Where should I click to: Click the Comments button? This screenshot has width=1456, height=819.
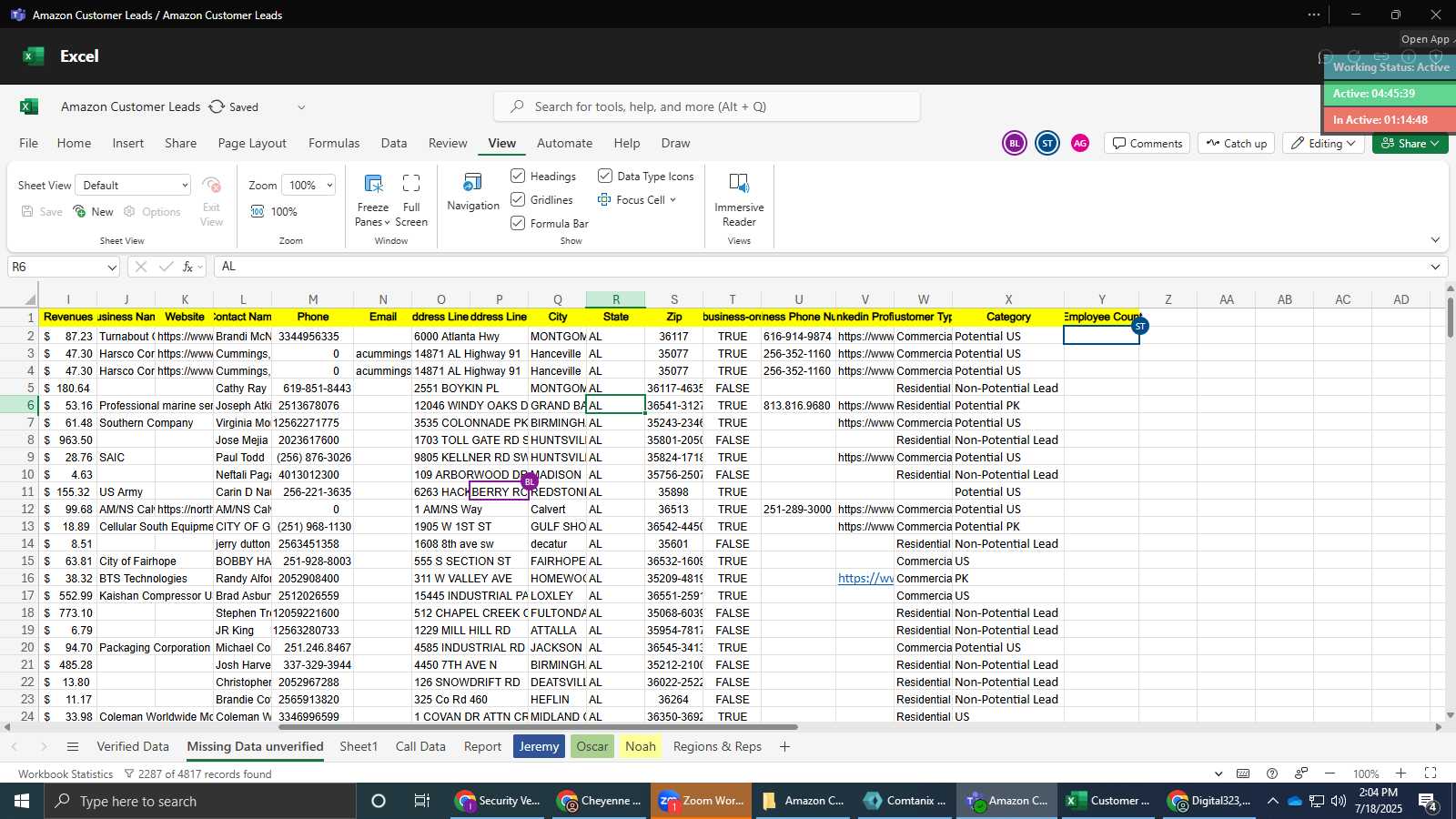[1148, 143]
